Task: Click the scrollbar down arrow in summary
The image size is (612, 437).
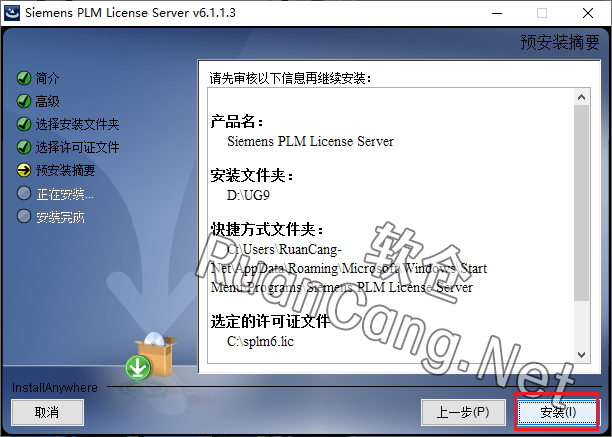Action: tap(582, 355)
